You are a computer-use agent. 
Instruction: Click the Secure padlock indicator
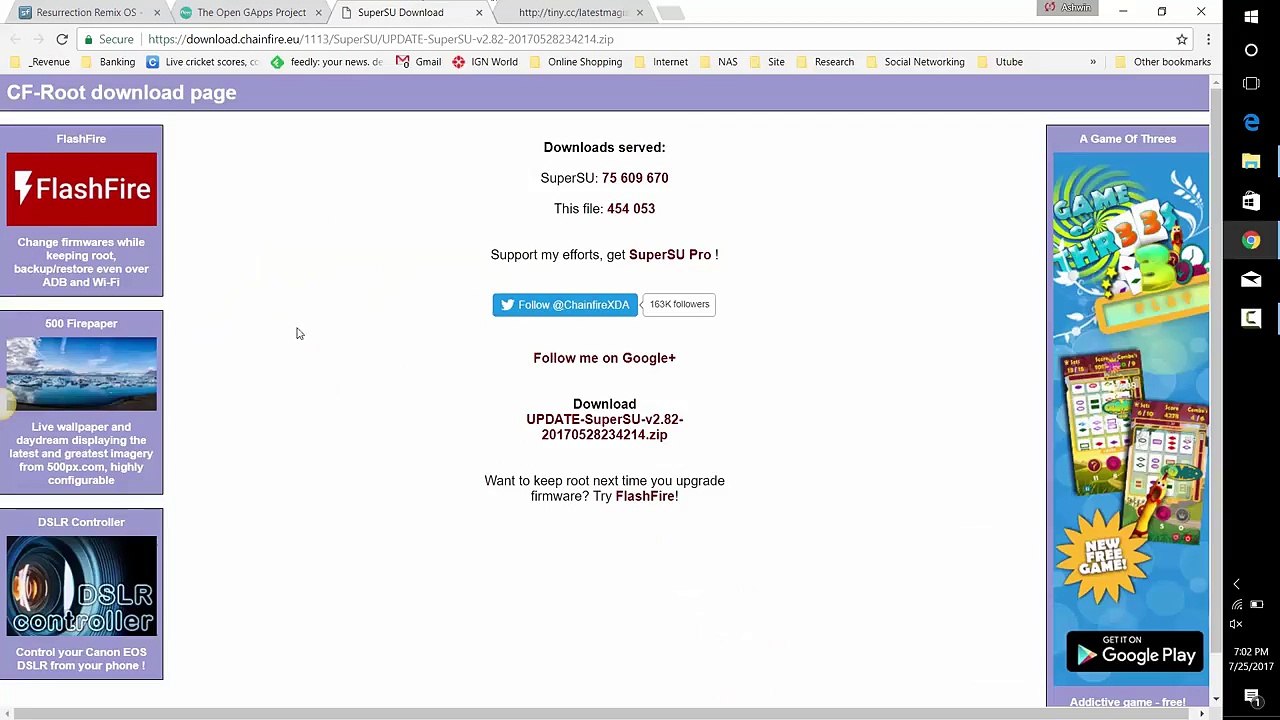[107, 39]
